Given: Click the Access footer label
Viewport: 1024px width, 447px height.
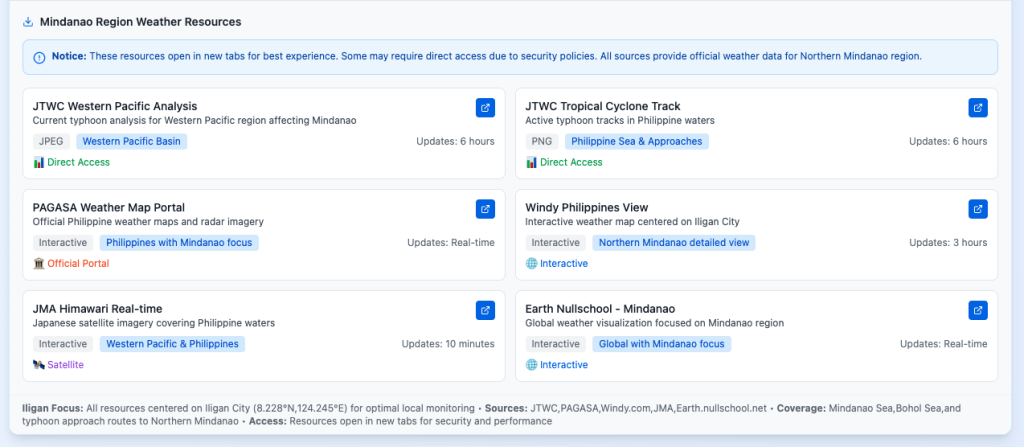Looking at the screenshot, I should [x=267, y=422].
